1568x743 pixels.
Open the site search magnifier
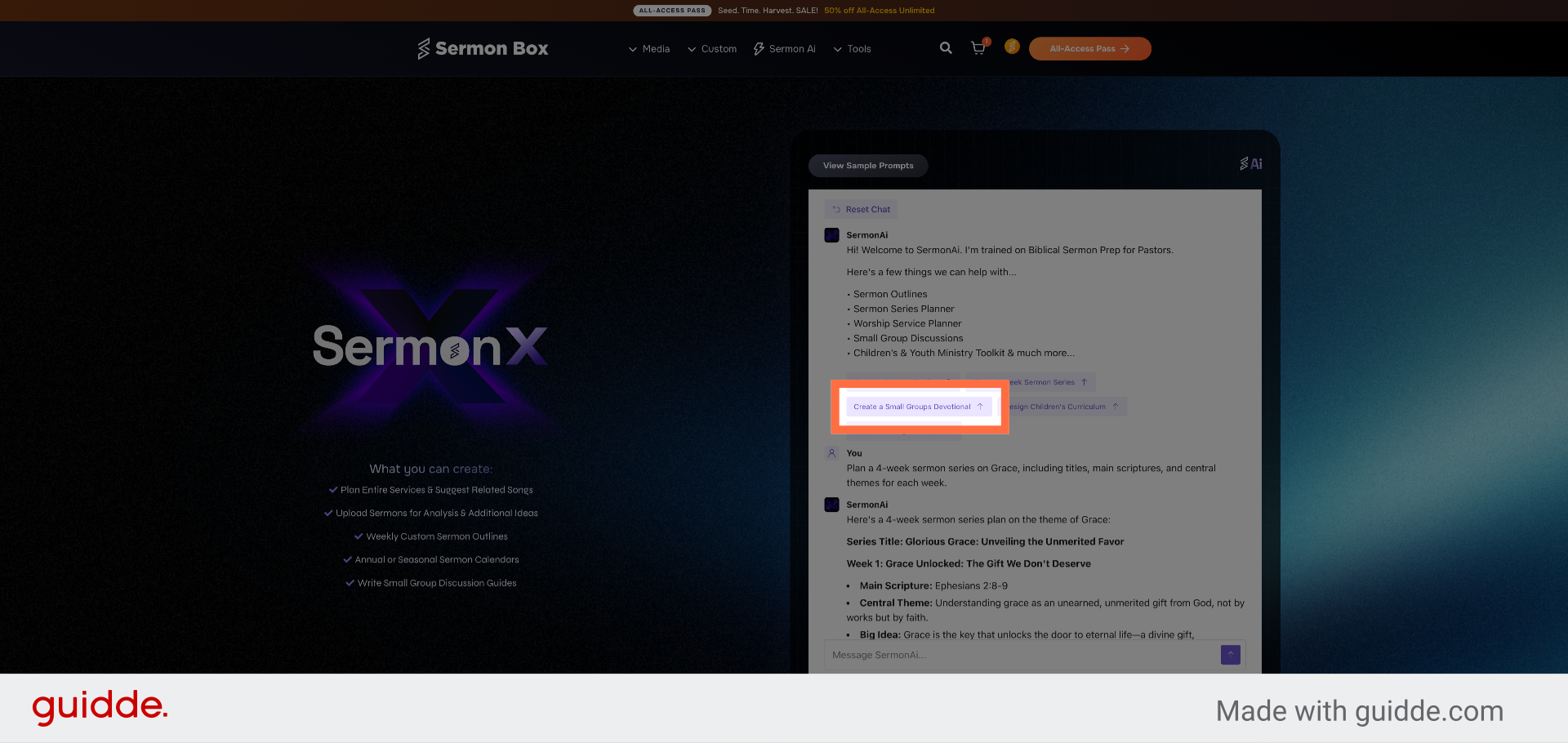(946, 48)
